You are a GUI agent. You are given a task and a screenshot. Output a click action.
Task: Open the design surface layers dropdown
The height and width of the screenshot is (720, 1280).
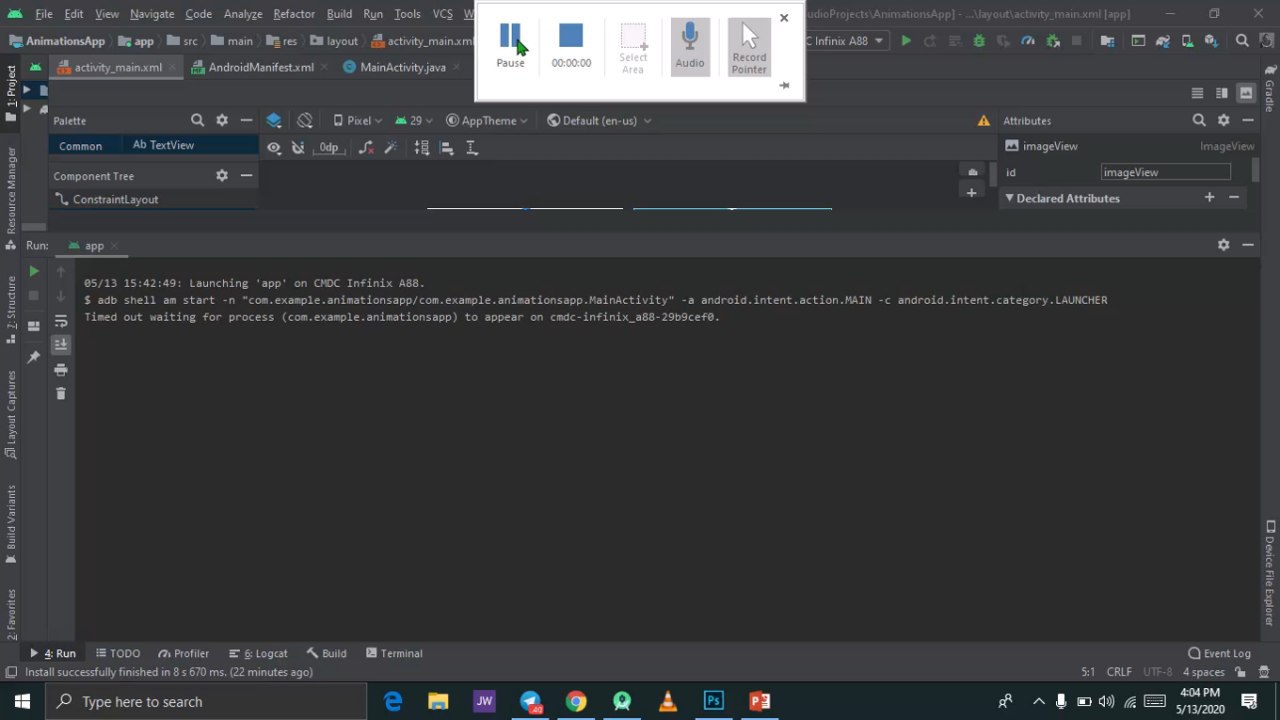[x=274, y=120]
